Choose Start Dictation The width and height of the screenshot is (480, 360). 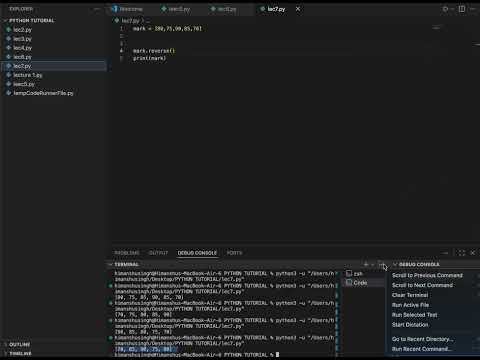(x=410, y=325)
